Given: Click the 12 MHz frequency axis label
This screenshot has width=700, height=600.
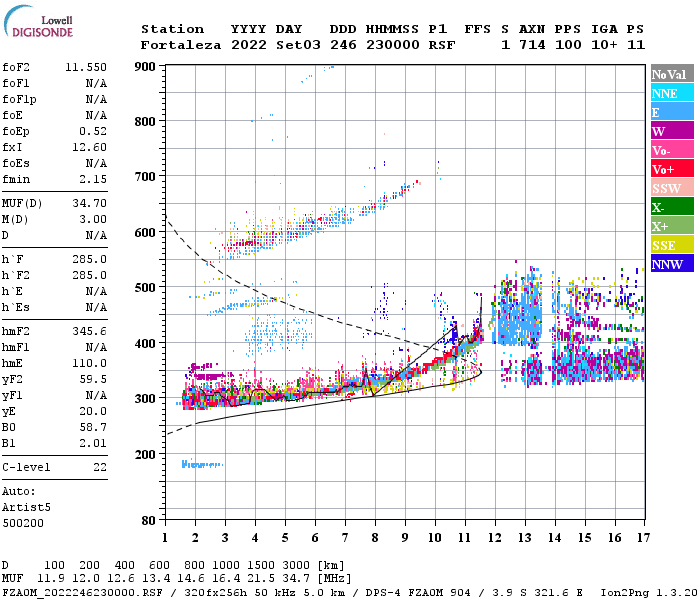Looking at the screenshot, I should pyautogui.click(x=495, y=538).
